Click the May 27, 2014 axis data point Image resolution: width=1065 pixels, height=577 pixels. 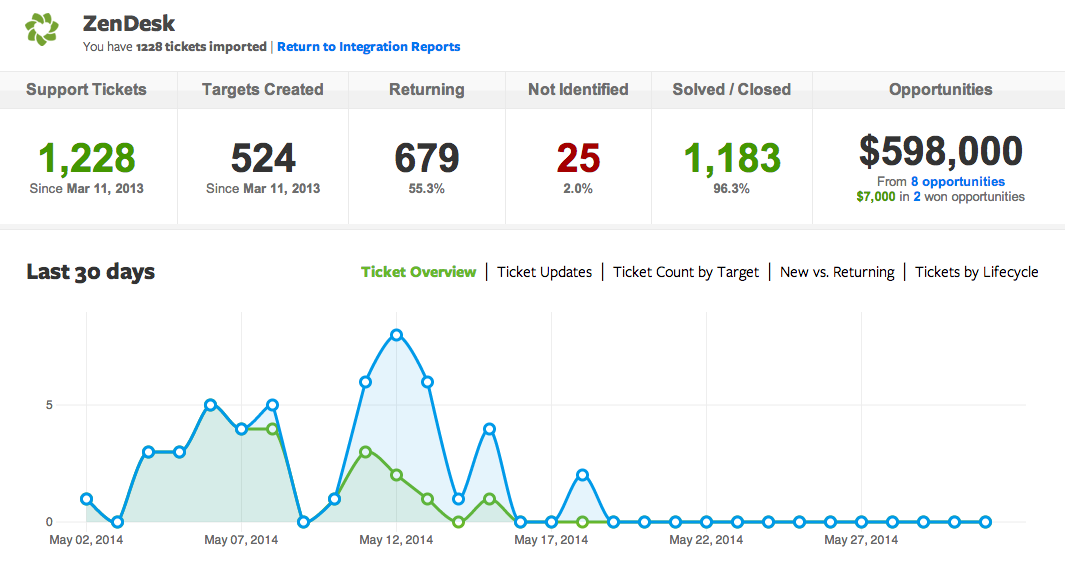[x=861, y=522]
